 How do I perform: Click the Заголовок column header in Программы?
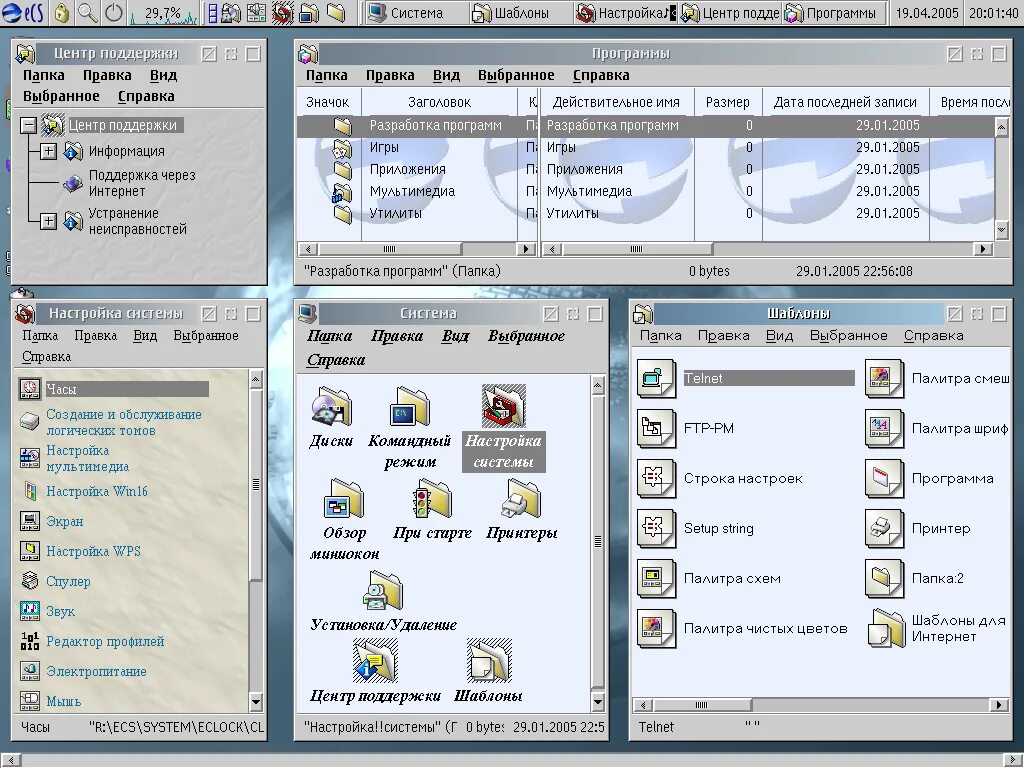pyautogui.click(x=440, y=102)
